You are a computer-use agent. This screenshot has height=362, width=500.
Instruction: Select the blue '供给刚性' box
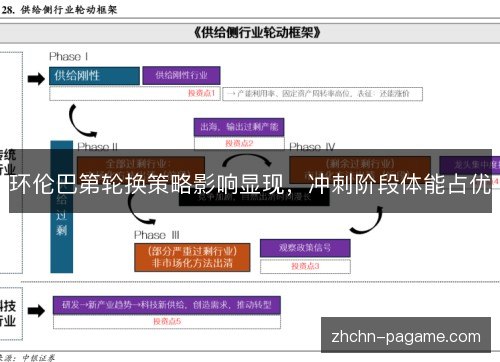point(94,76)
